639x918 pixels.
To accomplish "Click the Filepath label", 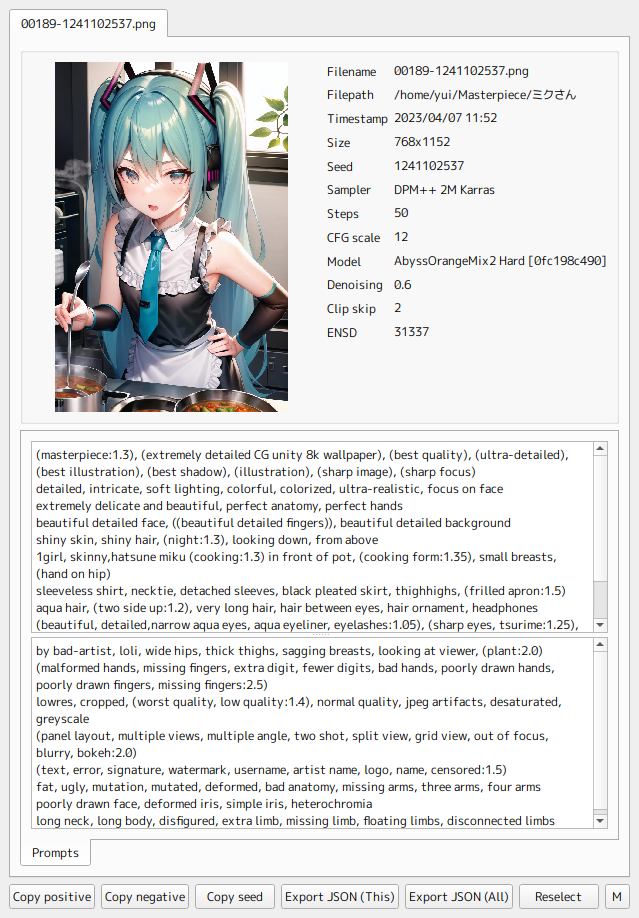I will click(x=350, y=95).
